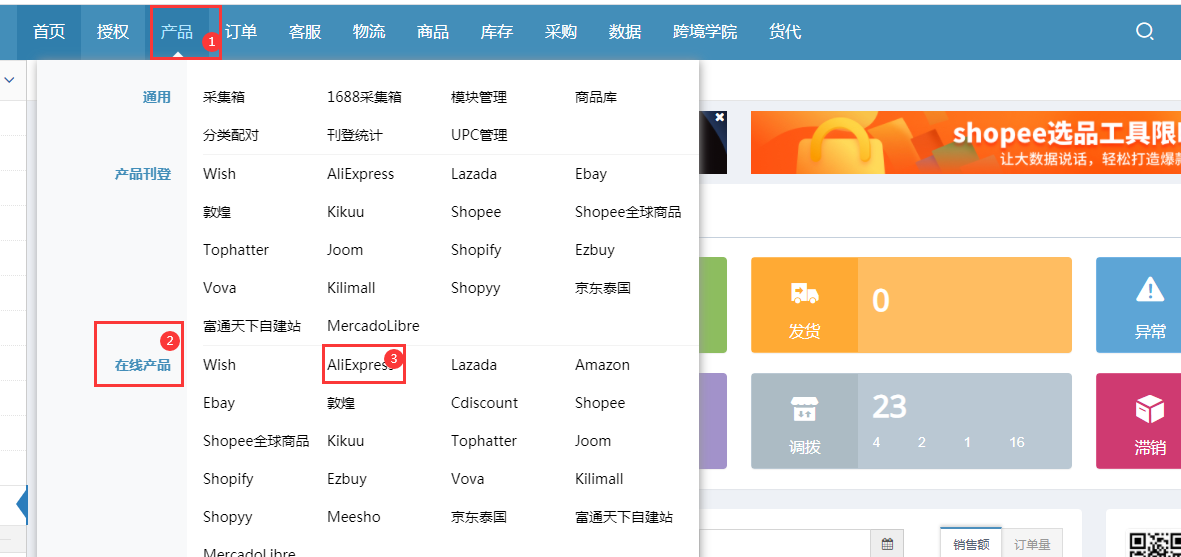Switch to the 销售额 tab
The width and height of the screenshot is (1181, 557).
(971, 544)
